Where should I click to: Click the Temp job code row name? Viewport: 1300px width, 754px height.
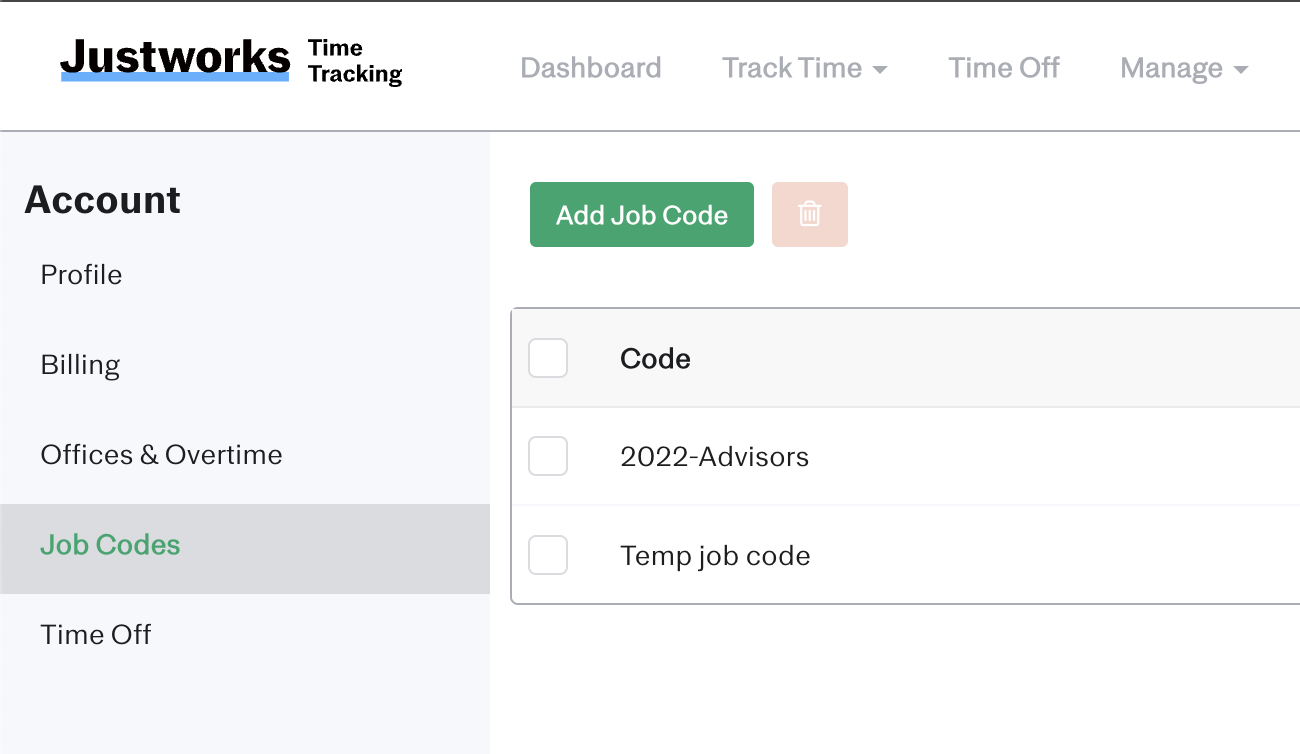coord(715,556)
